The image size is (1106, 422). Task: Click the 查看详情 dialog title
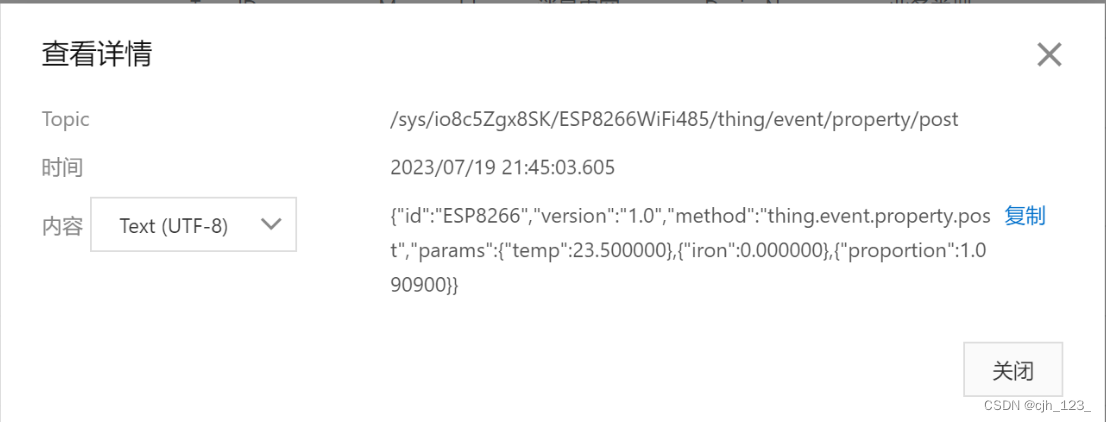pos(97,54)
